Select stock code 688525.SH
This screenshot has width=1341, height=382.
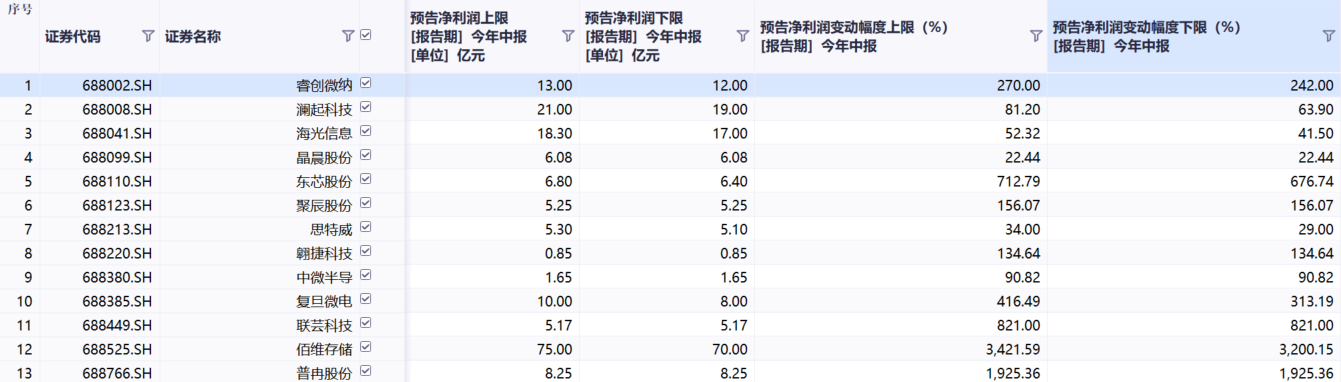pos(116,350)
